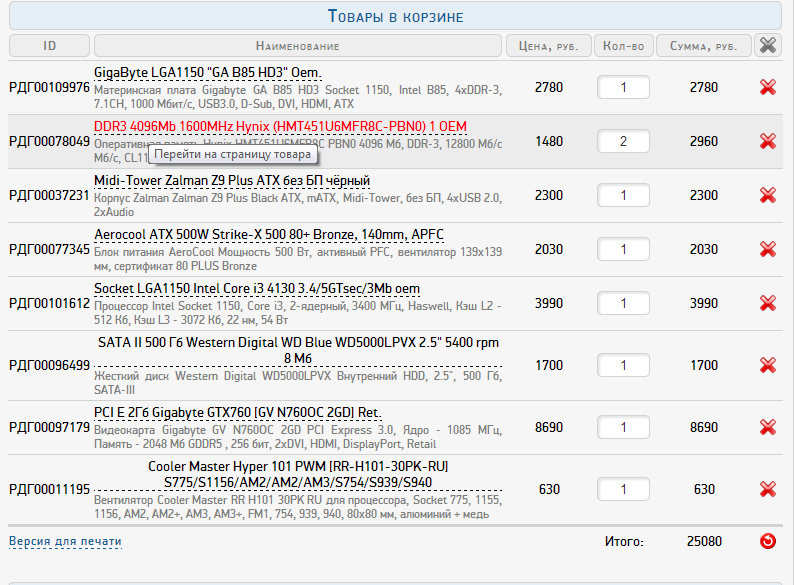Delete DDR3 4096Mb Hynix memory from cart
The image size is (794, 585).
[768, 141]
